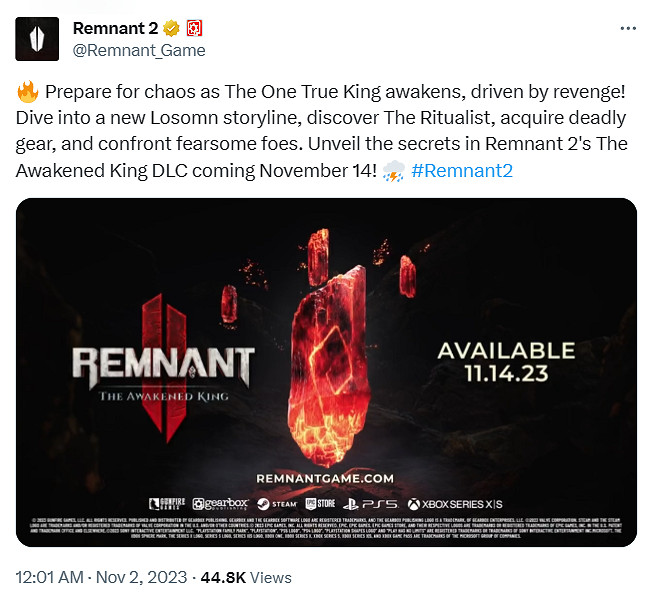The height and width of the screenshot is (599, 653).
Task: Click the Gunfire Games logo in the image
Action: 167,504
